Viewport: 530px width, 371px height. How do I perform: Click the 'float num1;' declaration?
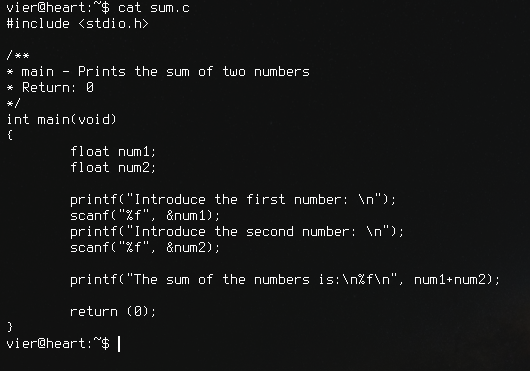tap(113, 151)
